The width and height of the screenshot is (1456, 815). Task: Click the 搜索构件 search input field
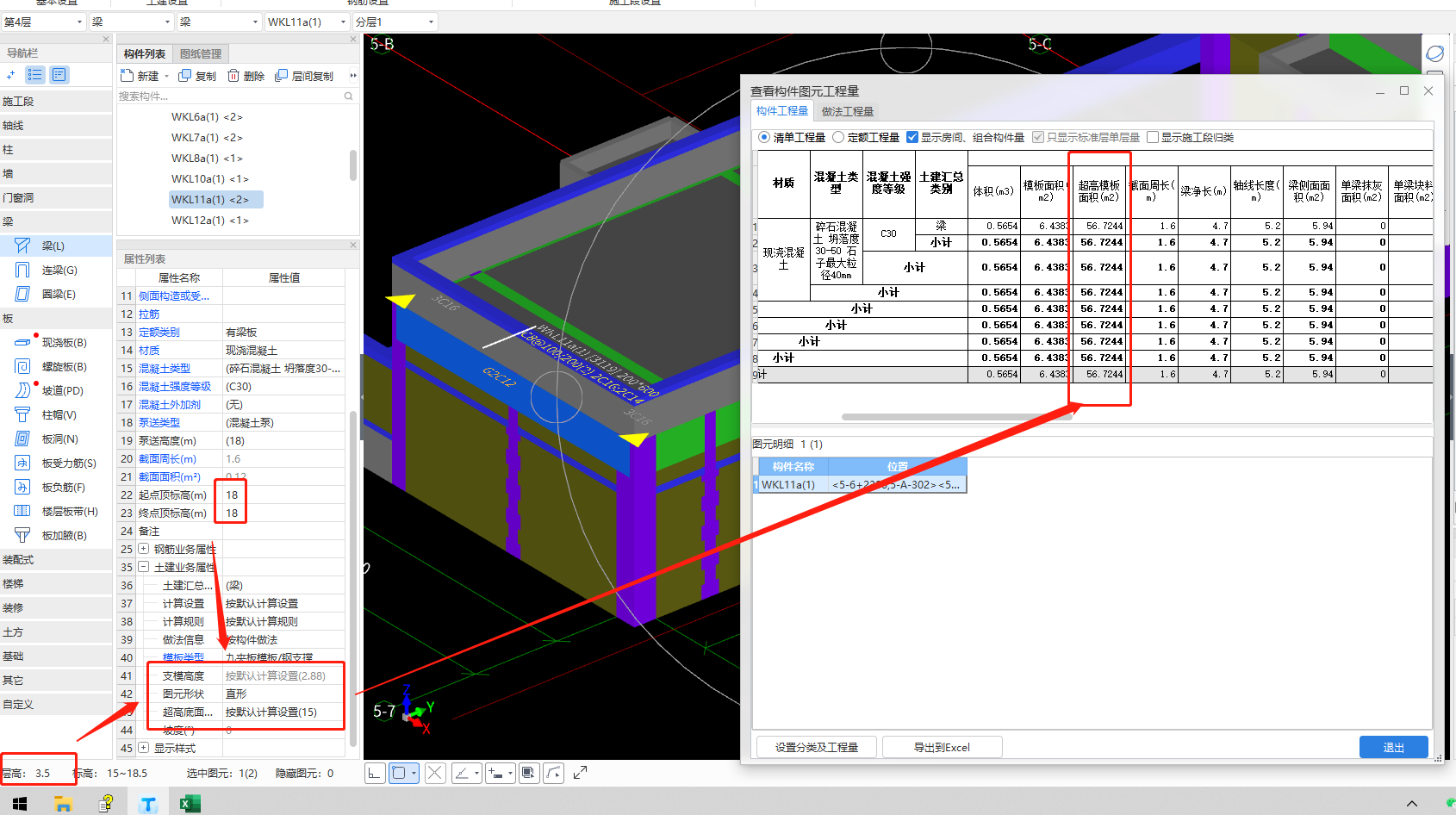[230, 96]
